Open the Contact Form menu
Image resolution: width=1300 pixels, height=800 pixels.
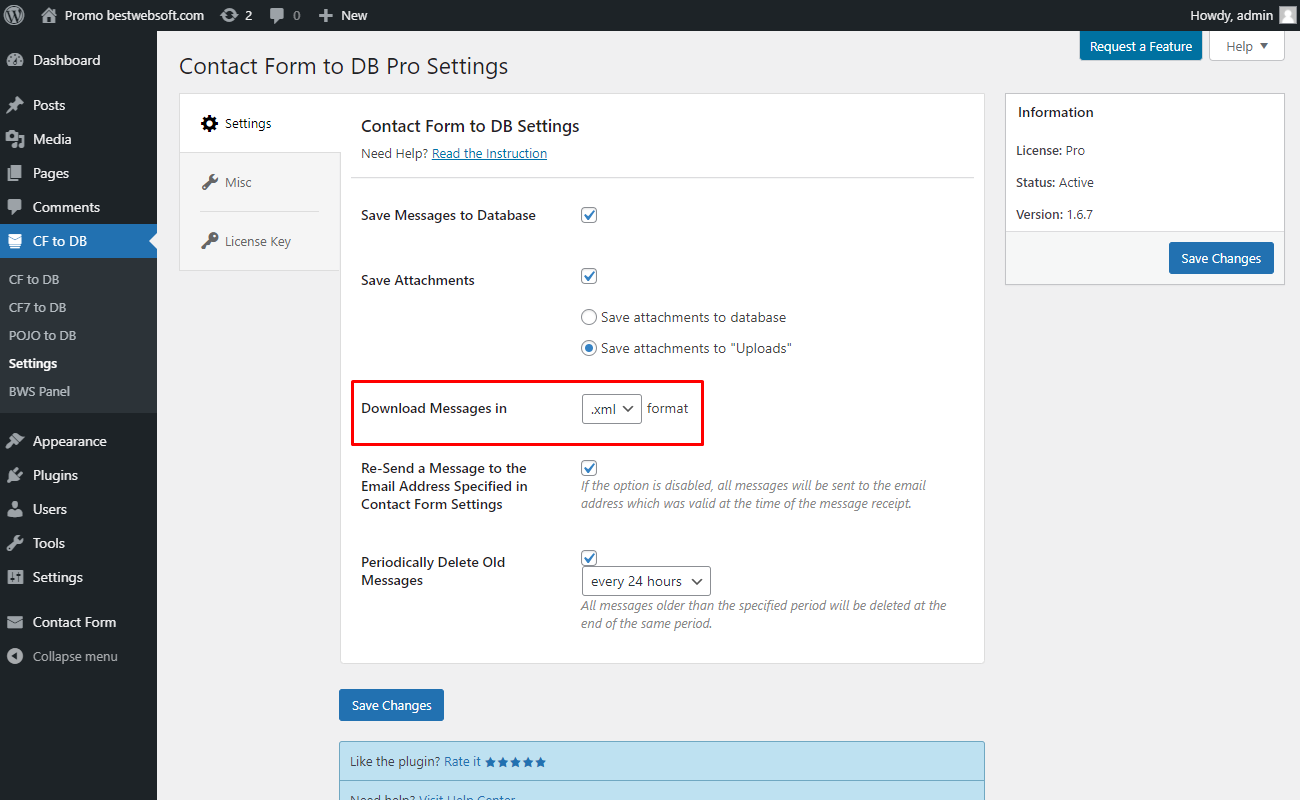pos(78,622)
